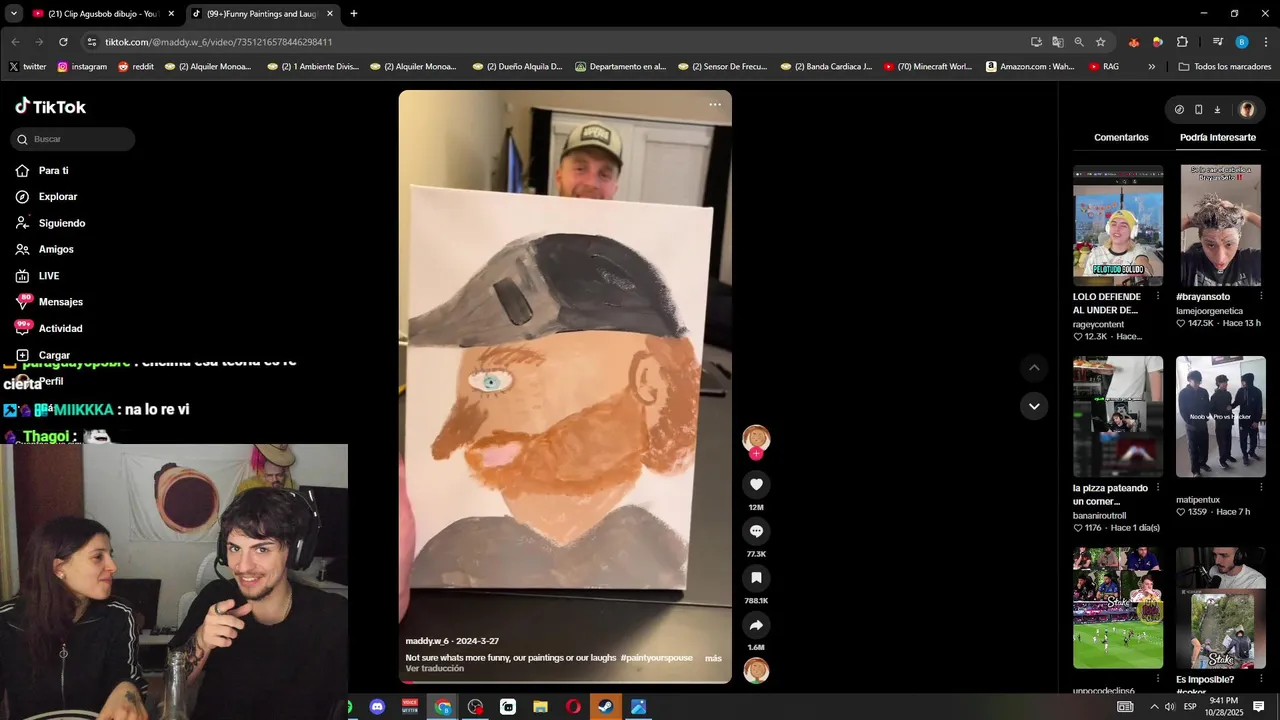Open Steam from the taskbar
This screenshot has width=1280, height=720.
coord(605,707)
